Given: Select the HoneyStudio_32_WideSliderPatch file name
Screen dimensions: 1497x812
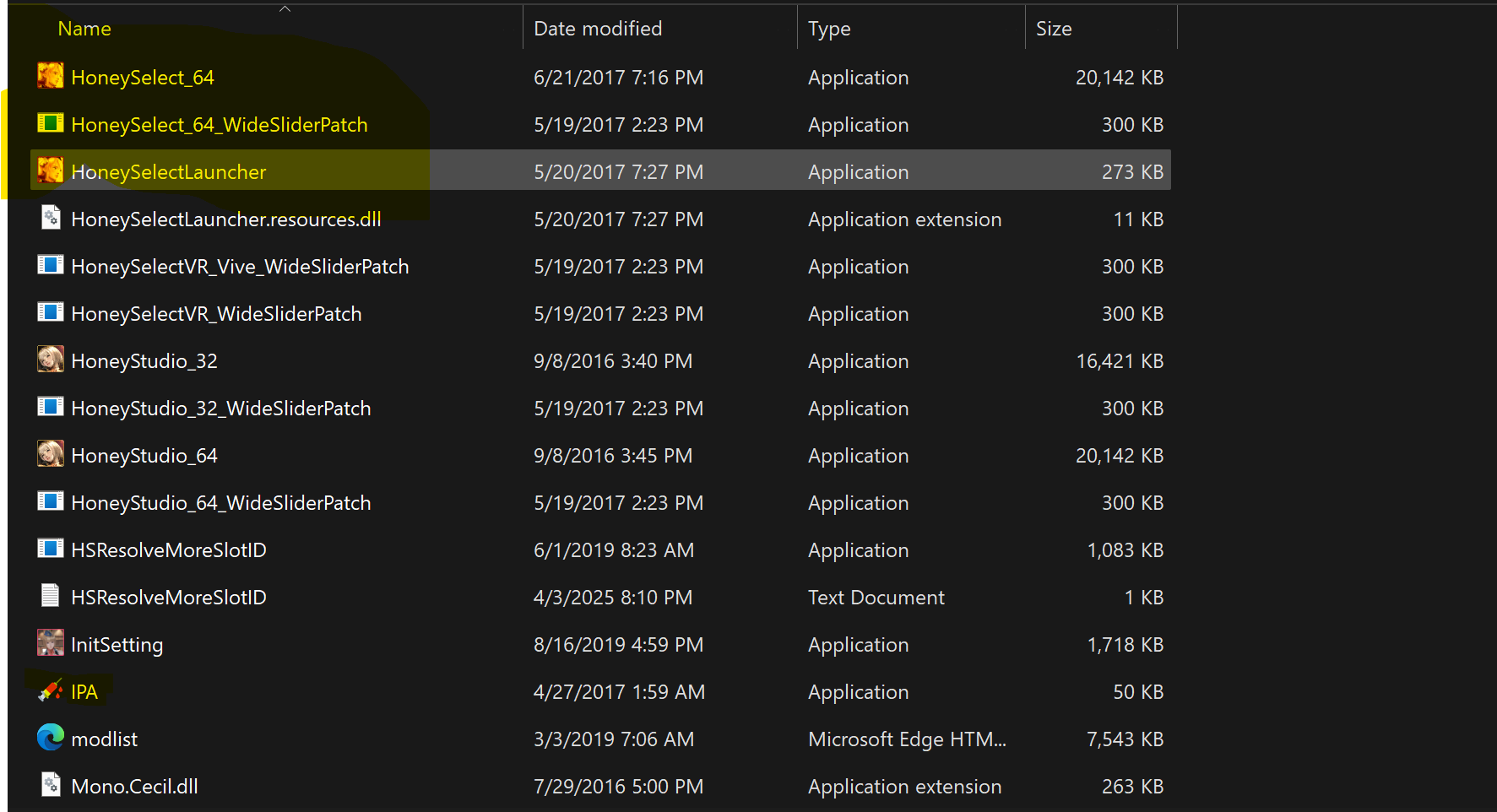Looking at the screenshot, I should click(x=221, y=409).
